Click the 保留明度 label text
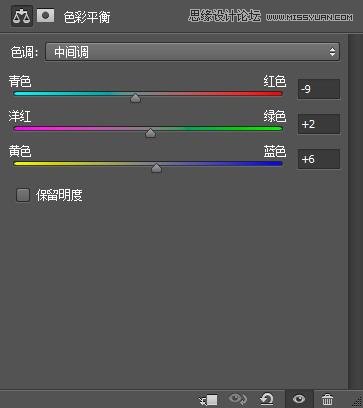Viewport: 363px width, 408px height. [x=59, y=195]
